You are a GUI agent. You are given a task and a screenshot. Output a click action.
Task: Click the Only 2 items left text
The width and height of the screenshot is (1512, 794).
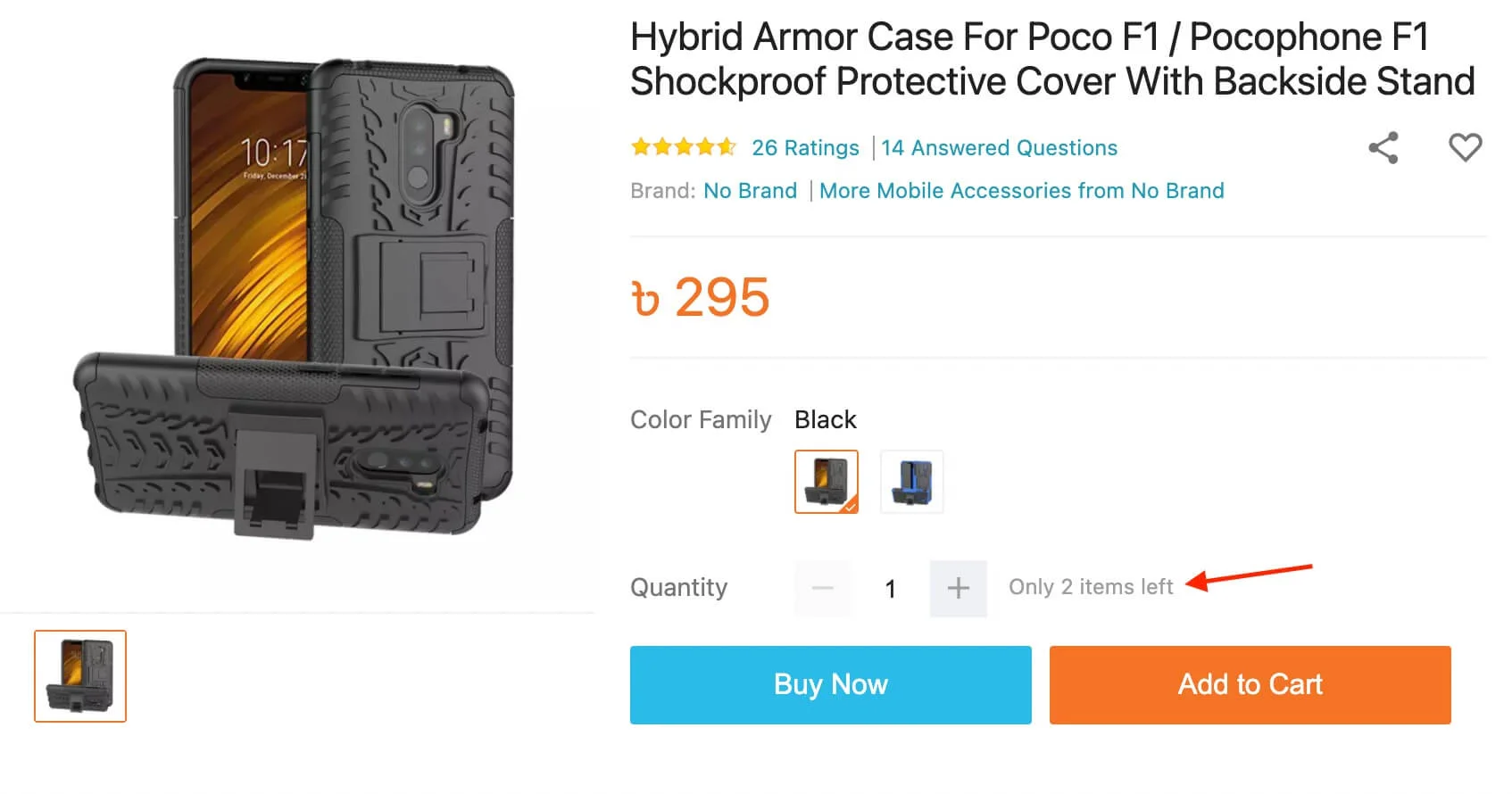(1090, 587)
